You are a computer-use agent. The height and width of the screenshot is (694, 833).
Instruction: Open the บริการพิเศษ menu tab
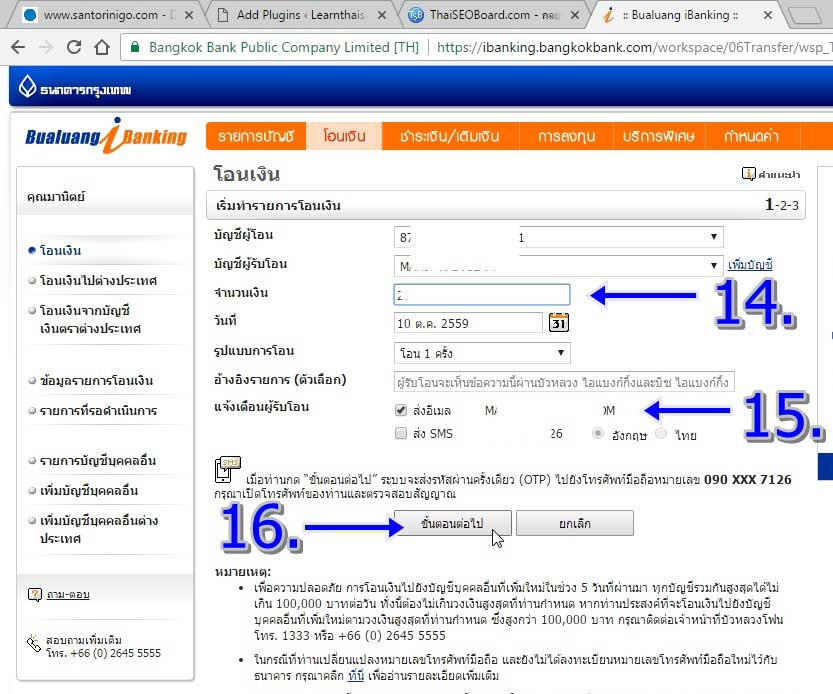pos(659,136)
